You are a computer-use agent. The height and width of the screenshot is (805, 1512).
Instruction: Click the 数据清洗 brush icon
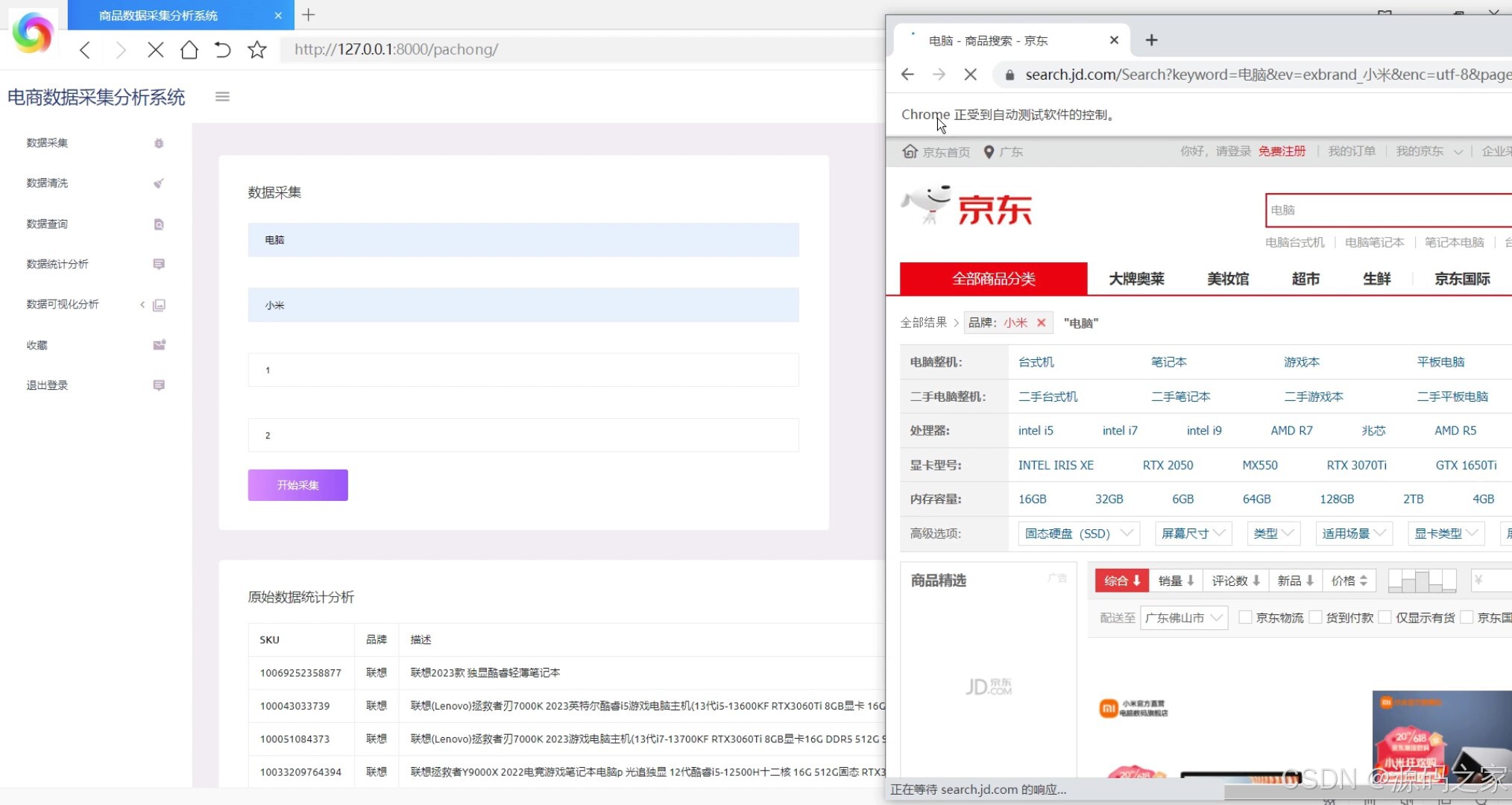coord(159,183)
